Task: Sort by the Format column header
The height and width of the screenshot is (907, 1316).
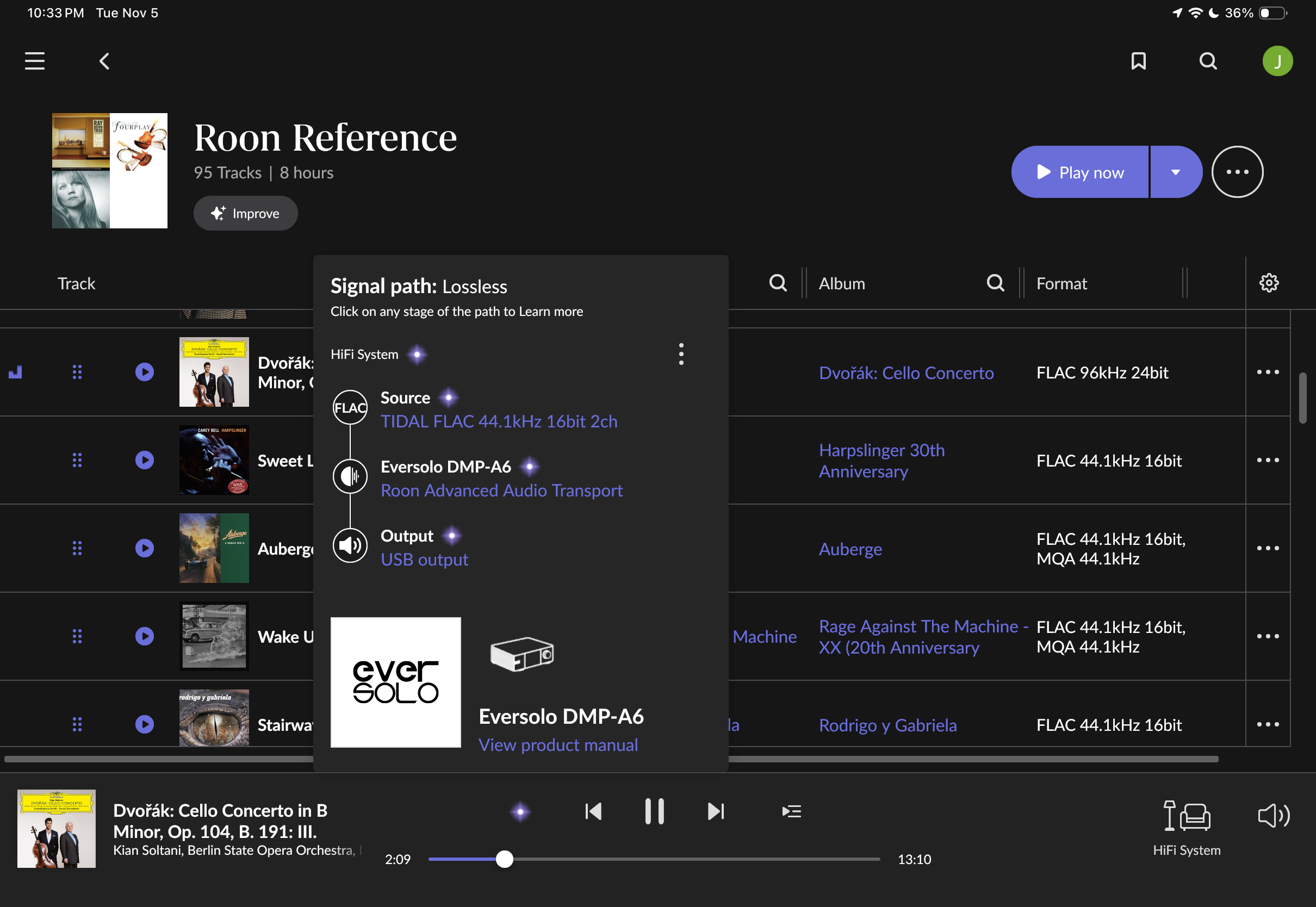Action: (x=1062, y=283)
